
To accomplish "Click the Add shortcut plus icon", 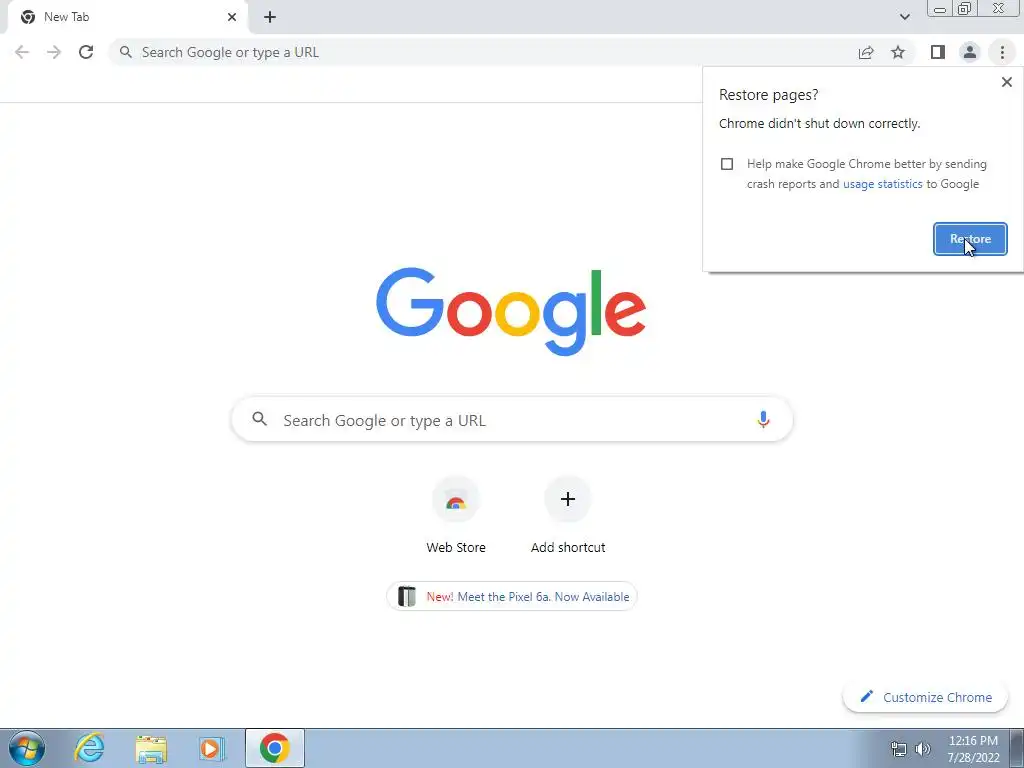I will pos(568,500).
